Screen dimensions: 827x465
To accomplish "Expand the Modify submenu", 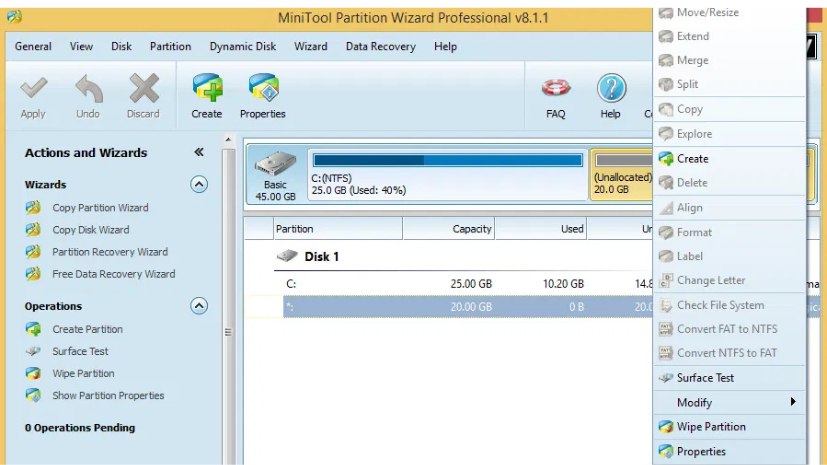I will point(728,402).
